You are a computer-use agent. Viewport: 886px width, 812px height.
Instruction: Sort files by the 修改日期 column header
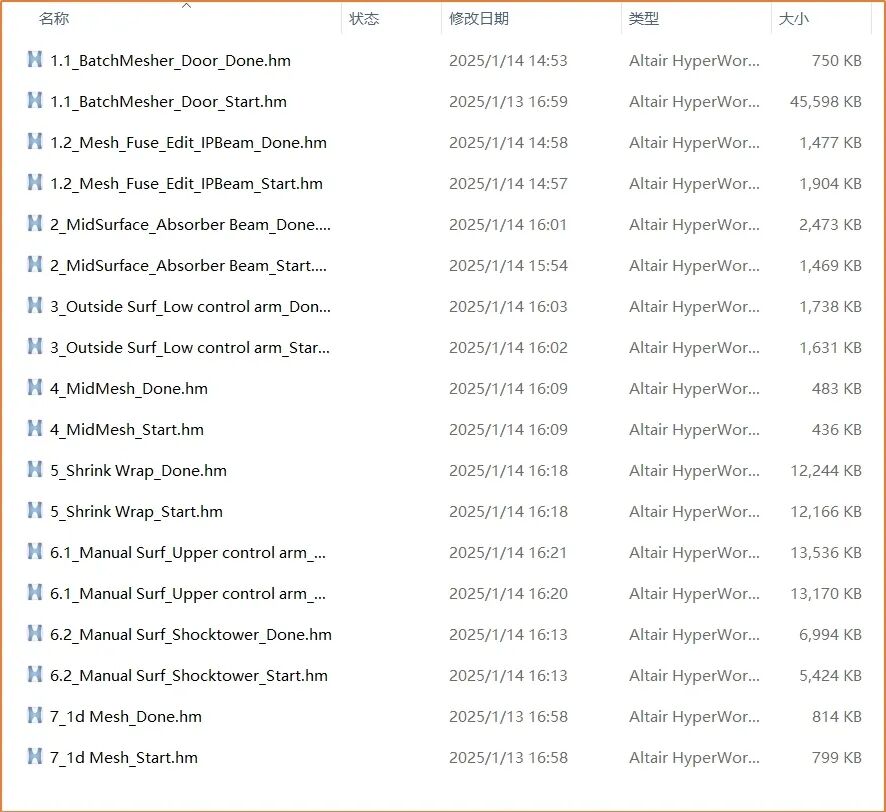[x=479, y=19]
